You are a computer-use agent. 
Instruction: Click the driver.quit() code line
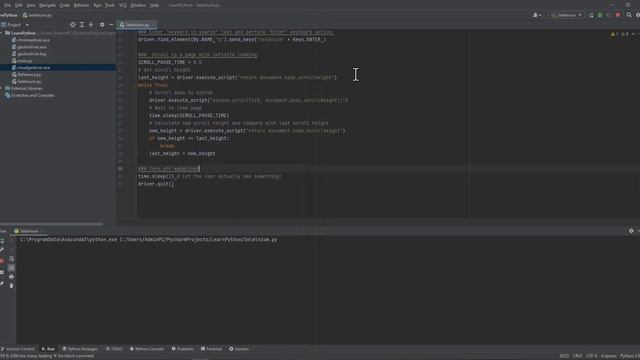[x=156, y=184]
